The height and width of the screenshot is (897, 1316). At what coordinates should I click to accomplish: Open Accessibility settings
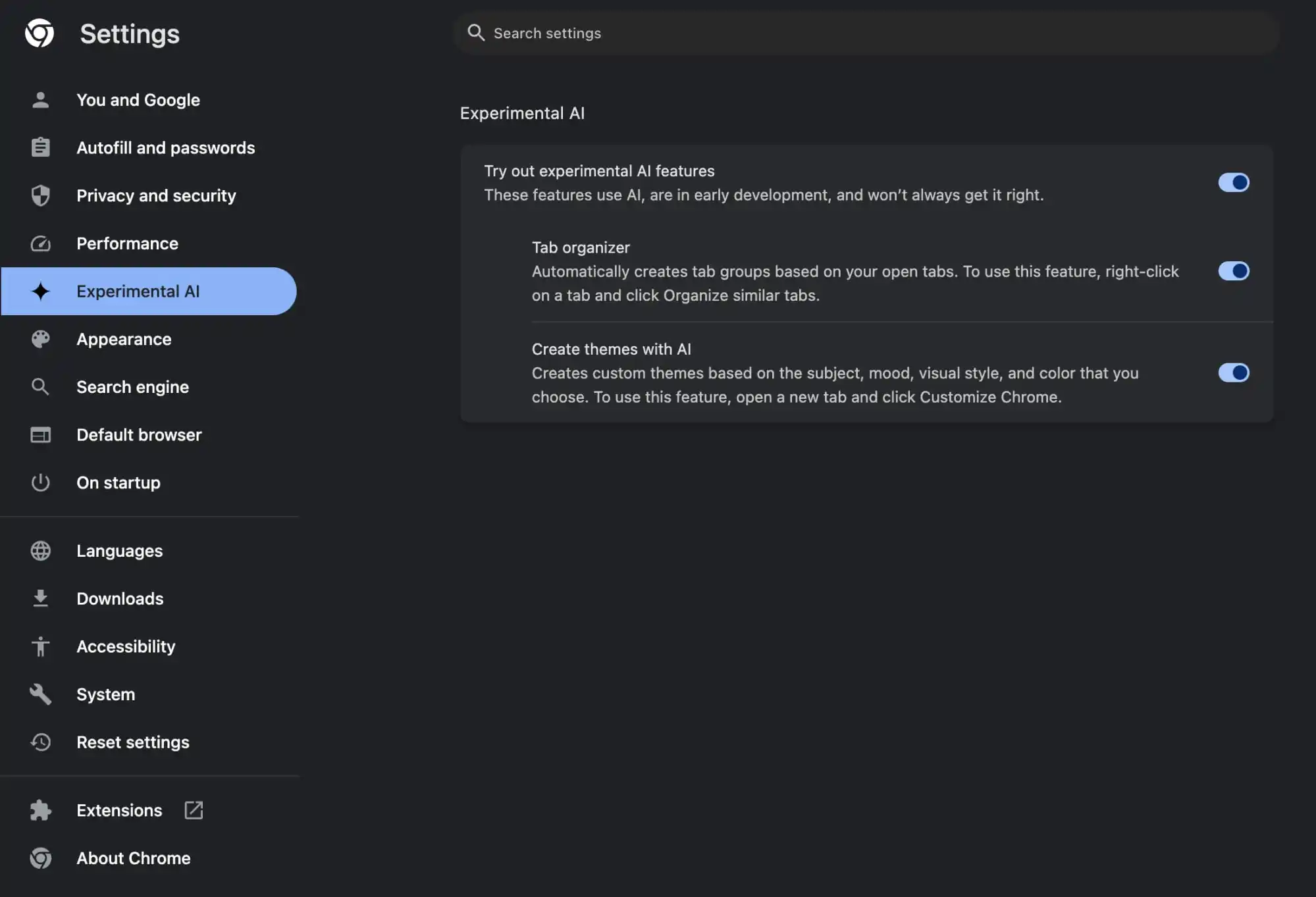pyautogui.click(x=149, y=646)
